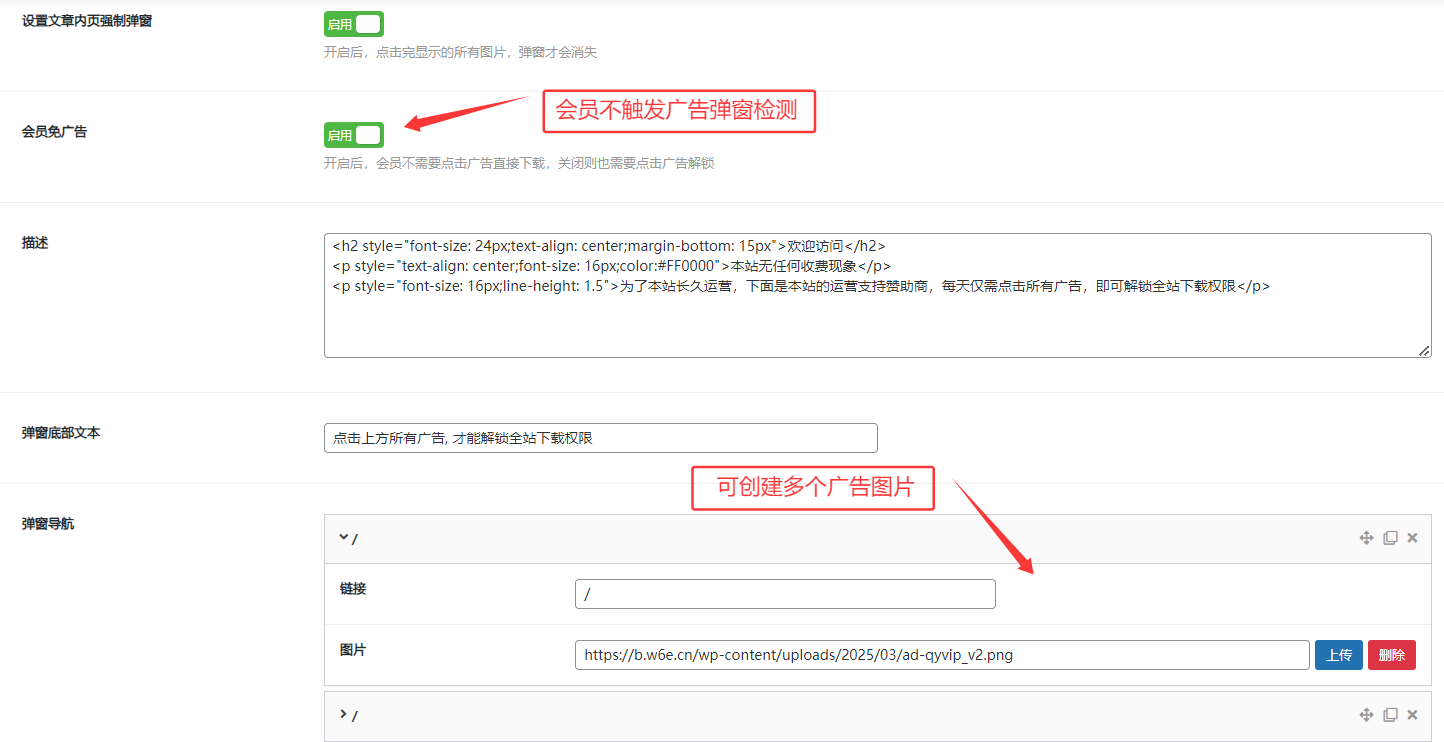Screen dimensions: 1444x742
Task: Click move icon on expanded navigation item
Action: pos(1366,538)
